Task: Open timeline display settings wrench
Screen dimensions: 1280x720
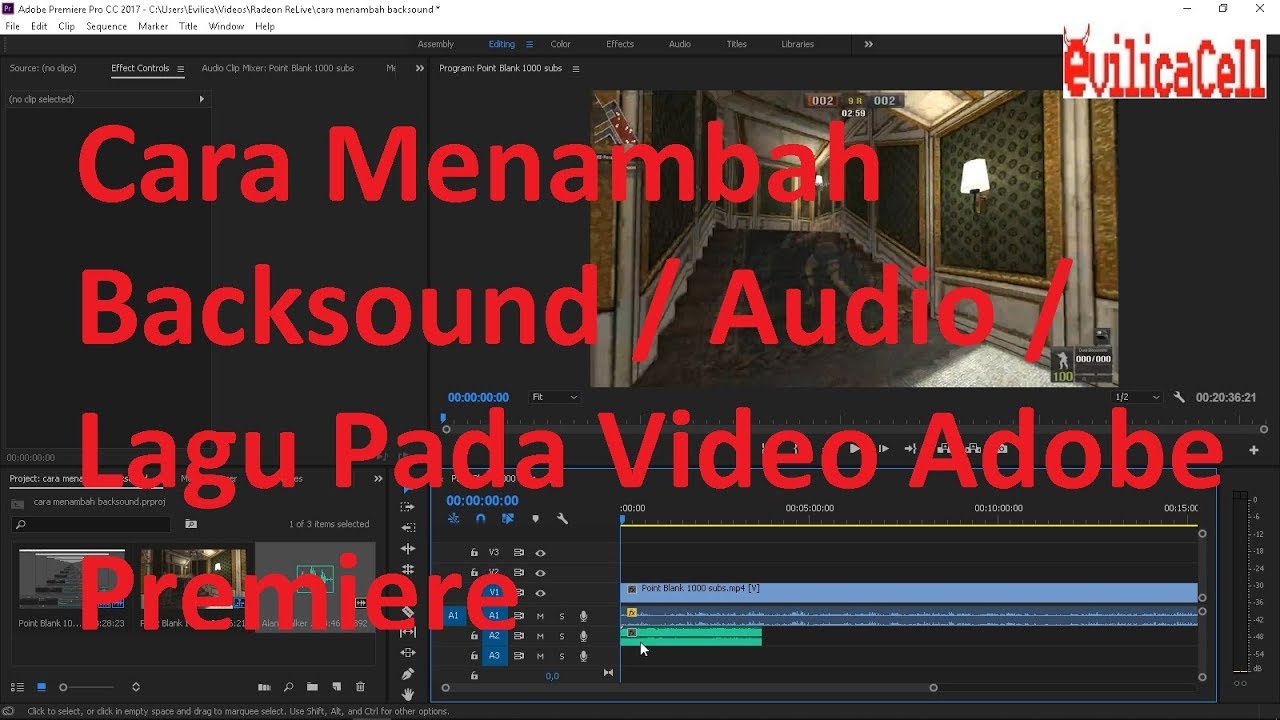Action: 562,519
